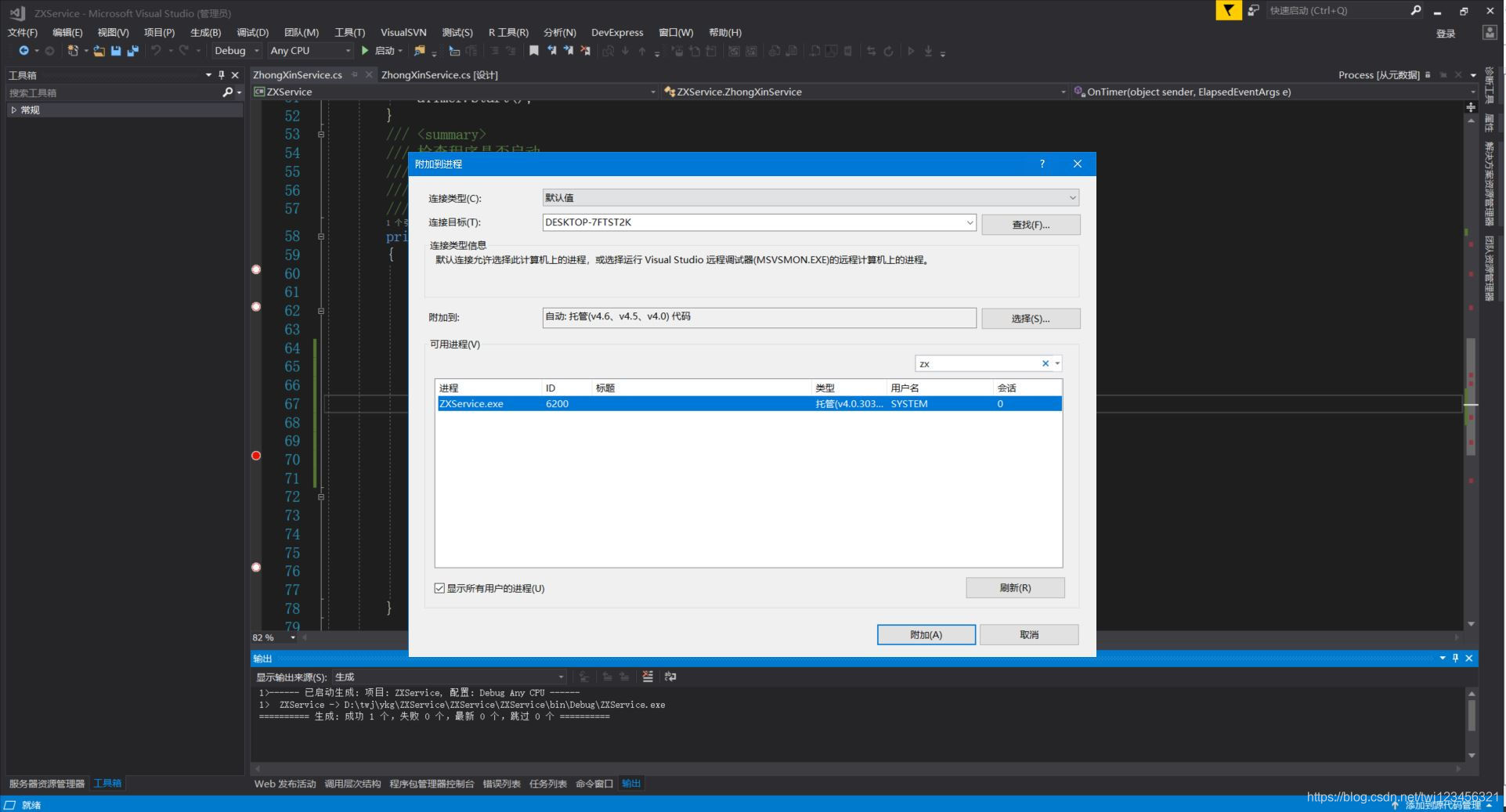Toggle the output panel auto-hide pin
The height and width of the screenshot is (812, 1506).
coord(1456,659)
